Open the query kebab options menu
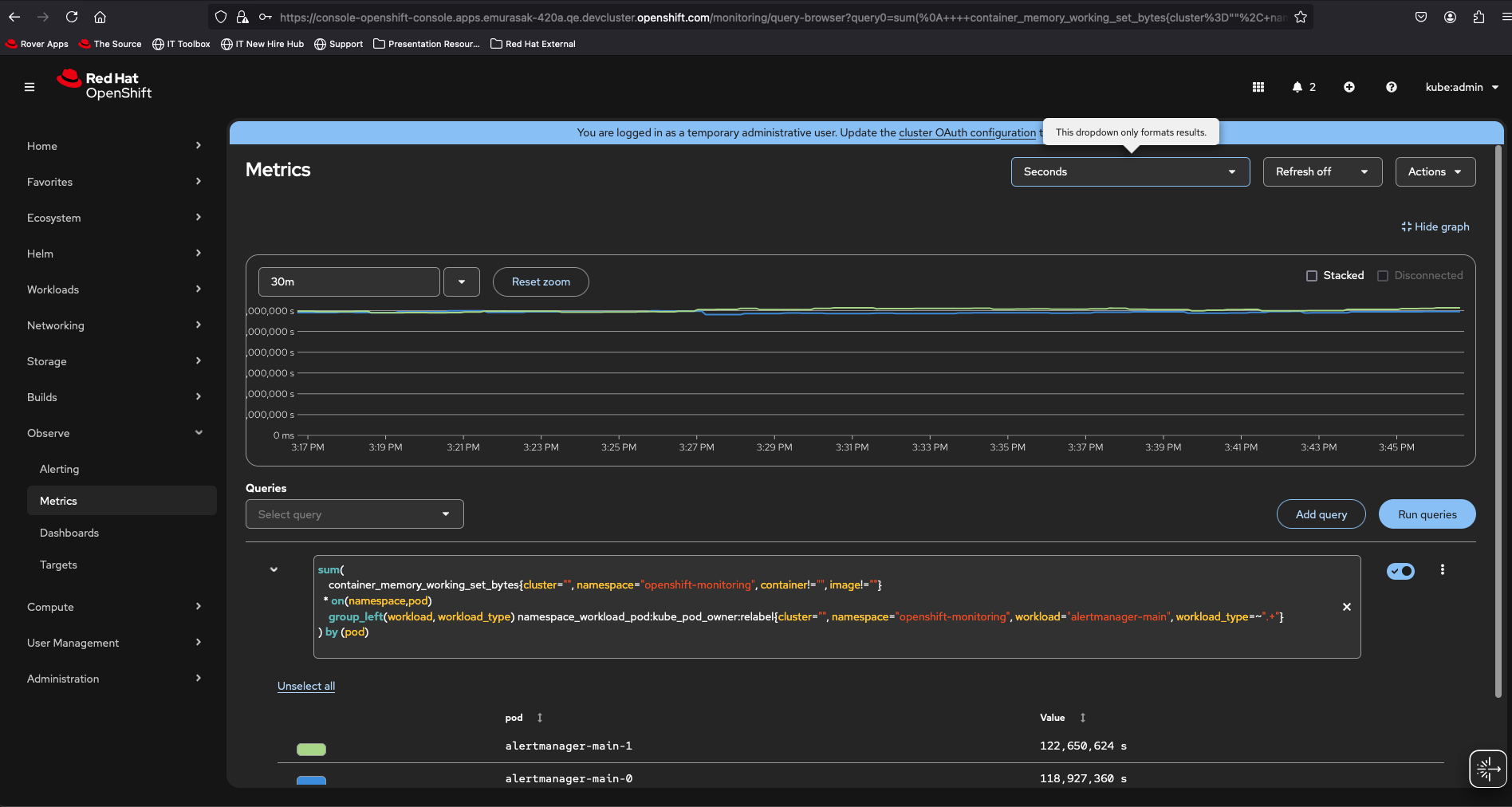Viewport: 1512px width, 807px height. point(1442,569)
